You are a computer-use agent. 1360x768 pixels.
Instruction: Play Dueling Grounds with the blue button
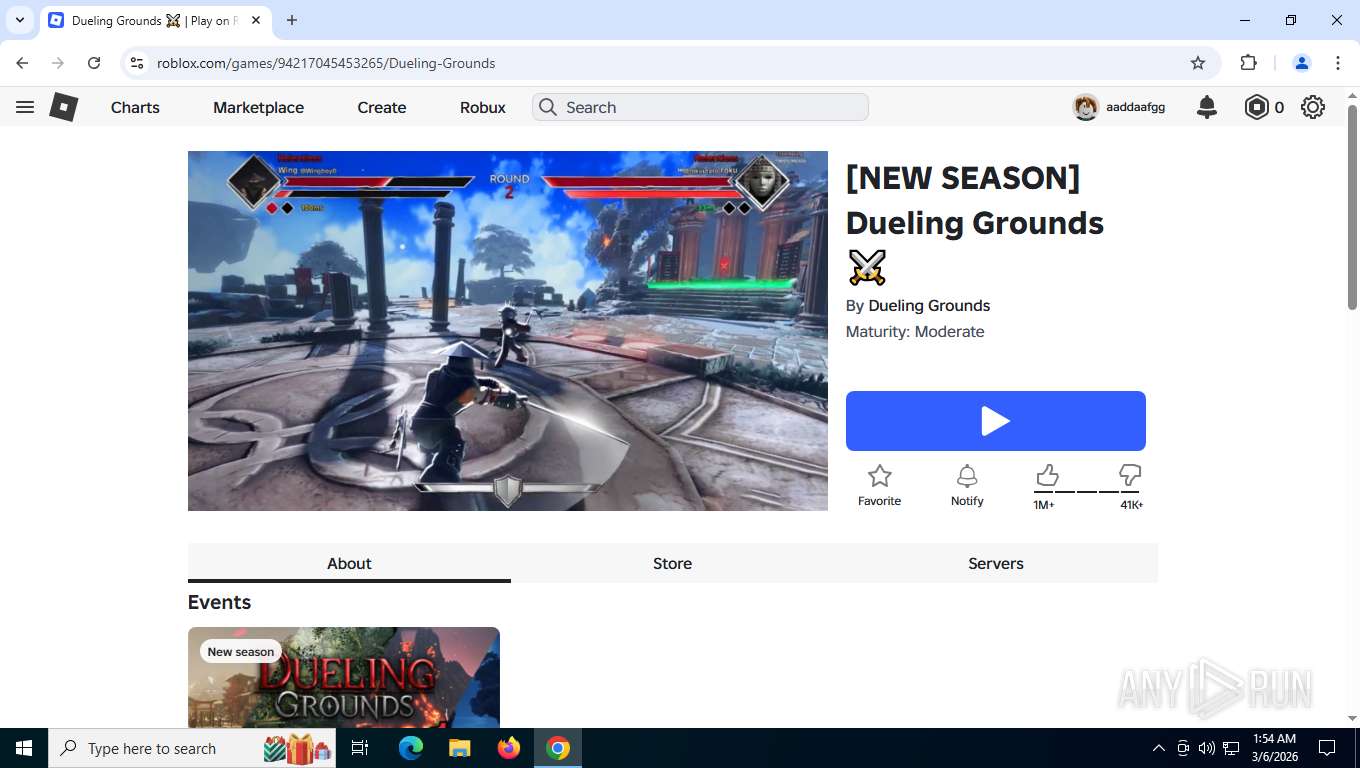(996, 421)
